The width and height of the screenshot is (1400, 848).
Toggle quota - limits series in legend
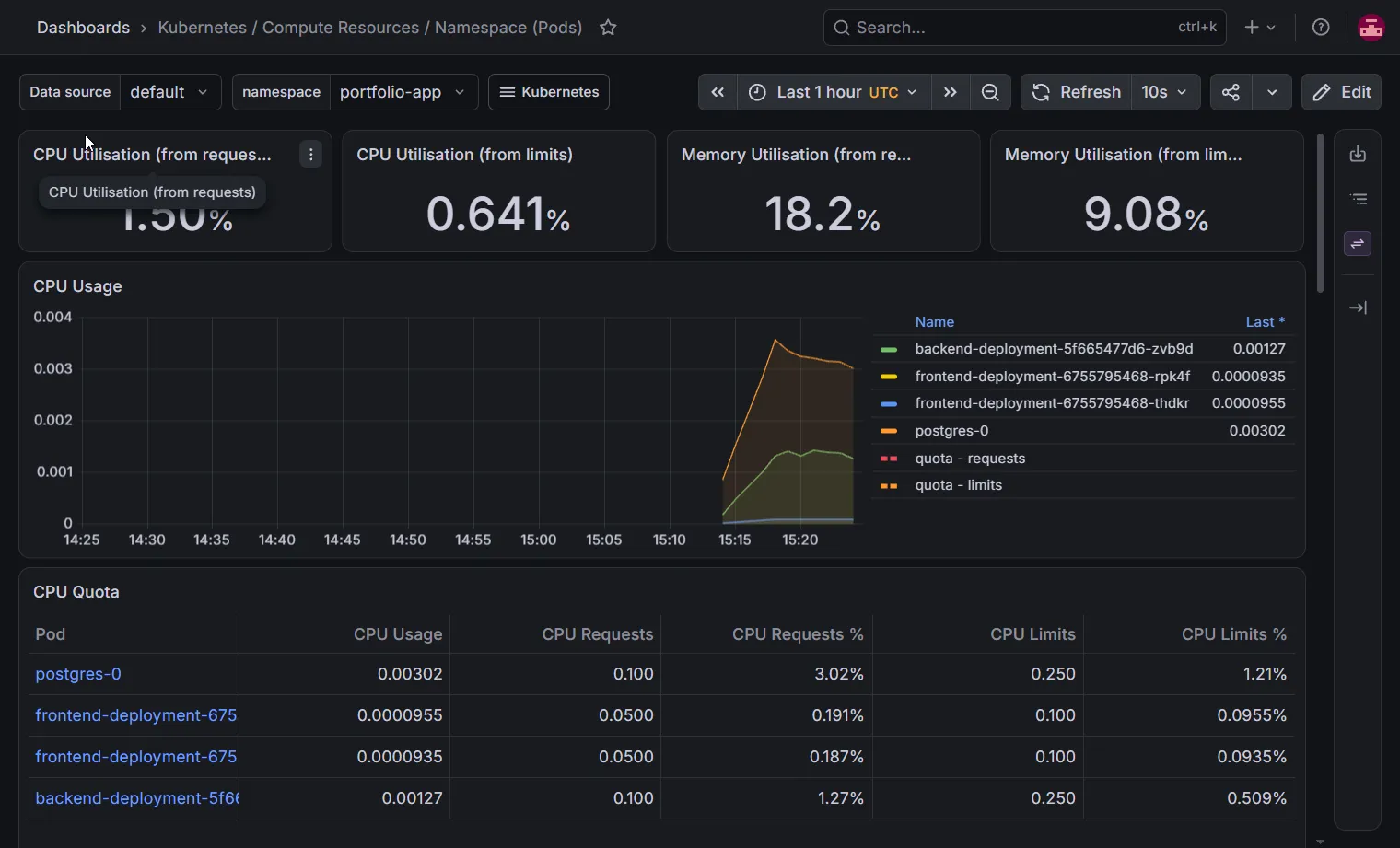click(958, 485)
